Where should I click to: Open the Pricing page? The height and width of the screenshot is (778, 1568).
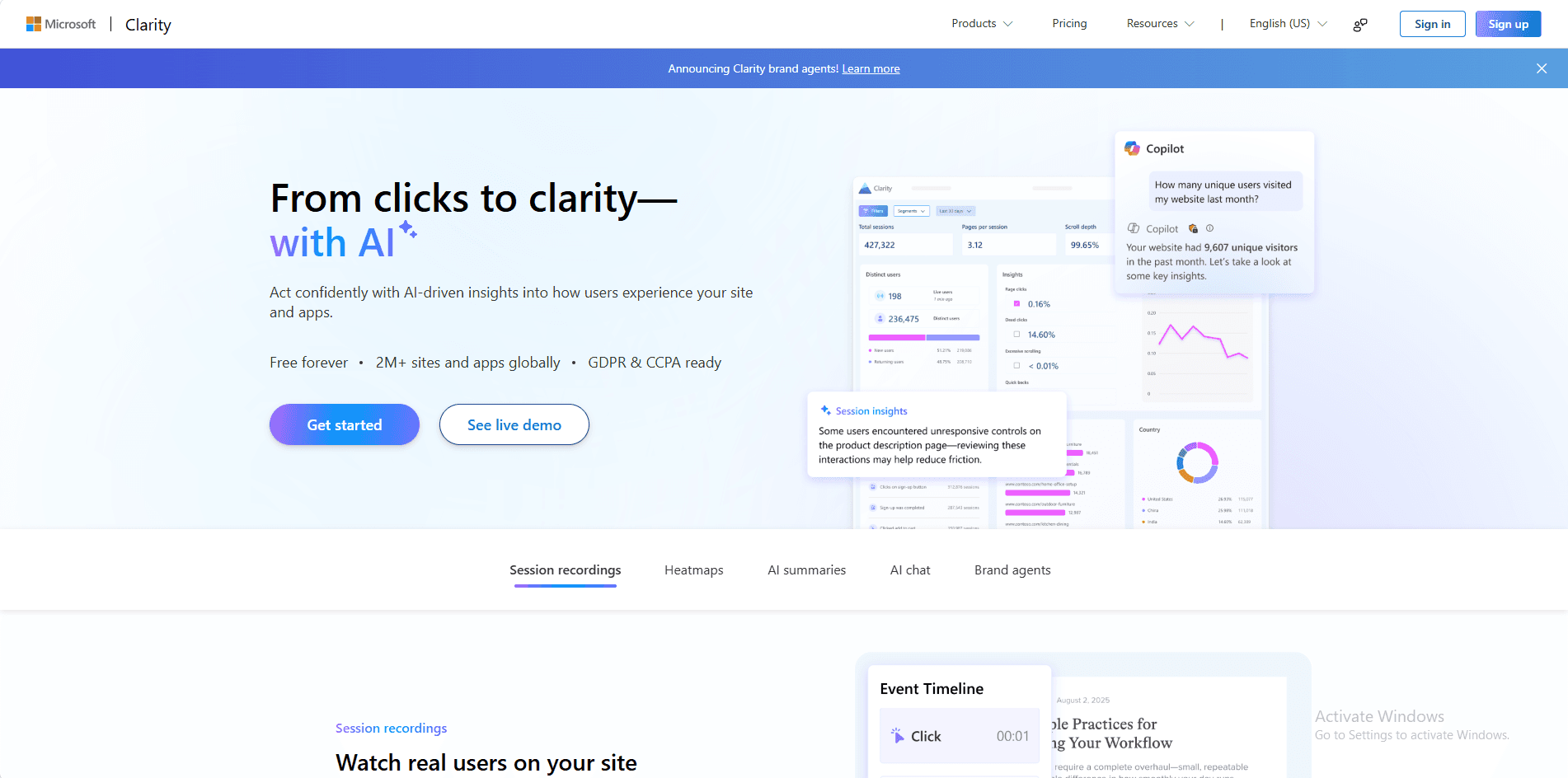click(x=1069, y=24)
